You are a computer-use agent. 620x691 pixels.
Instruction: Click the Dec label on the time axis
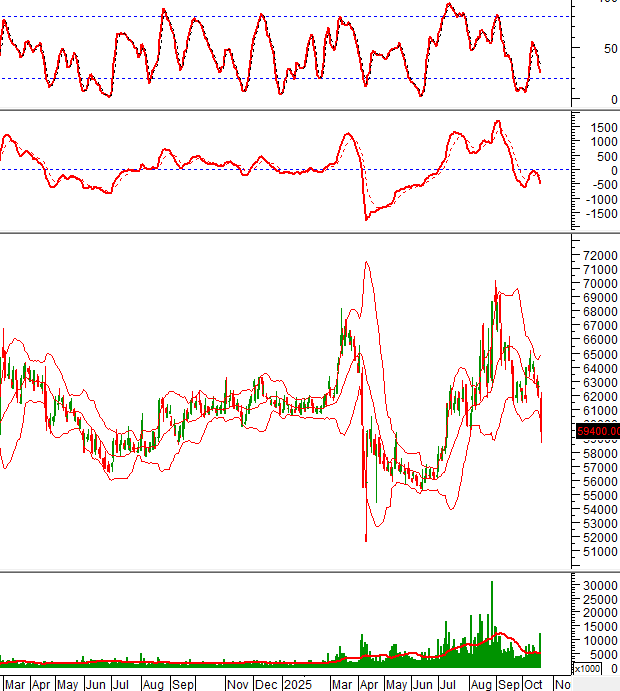267,685
